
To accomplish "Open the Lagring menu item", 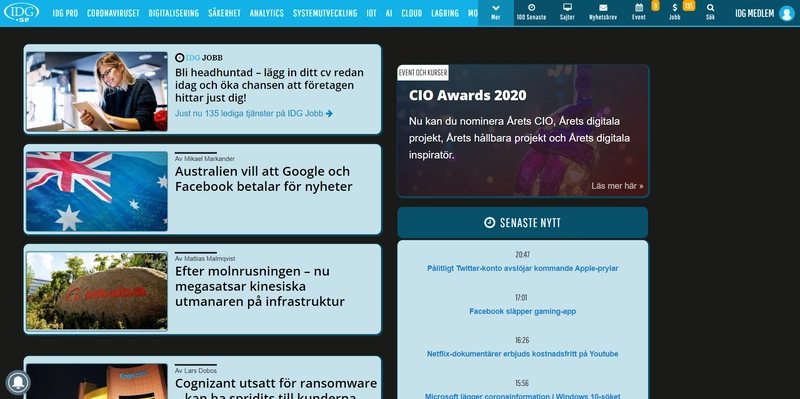I will coord(445,13).
